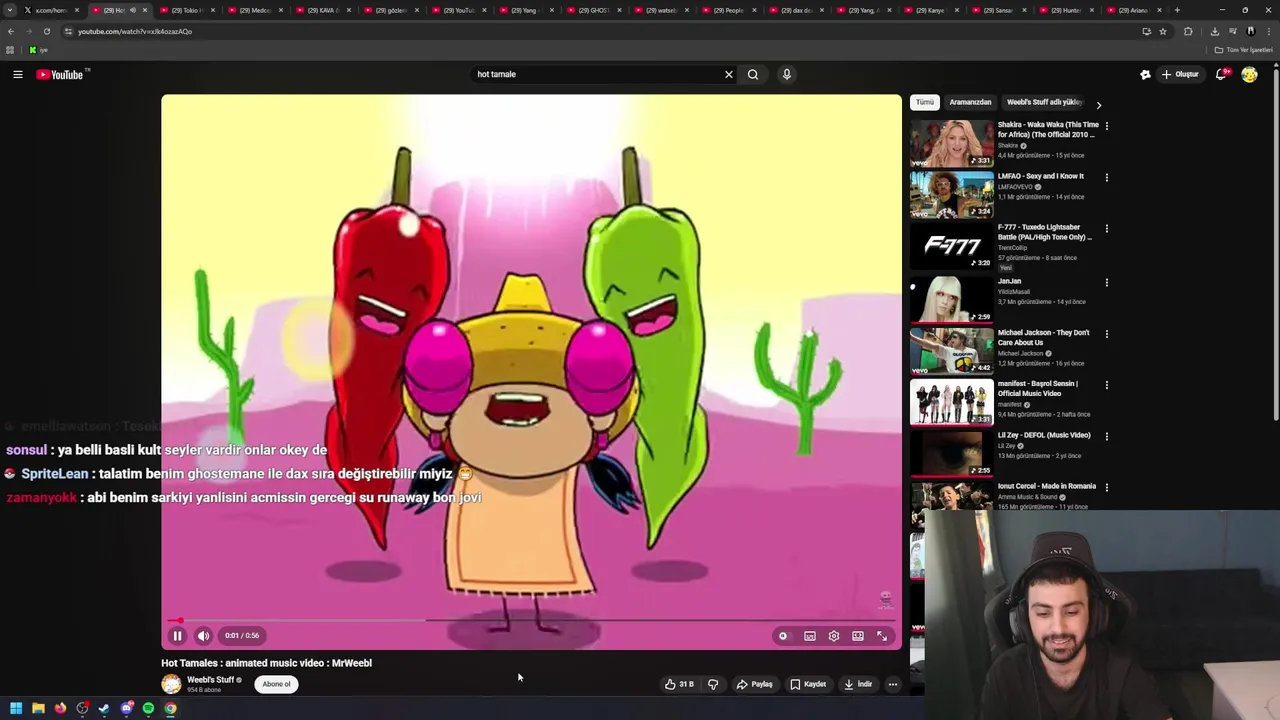Reload the page in Chrome
Viewport: 1280px width, 720px height.
pos(46,31)
